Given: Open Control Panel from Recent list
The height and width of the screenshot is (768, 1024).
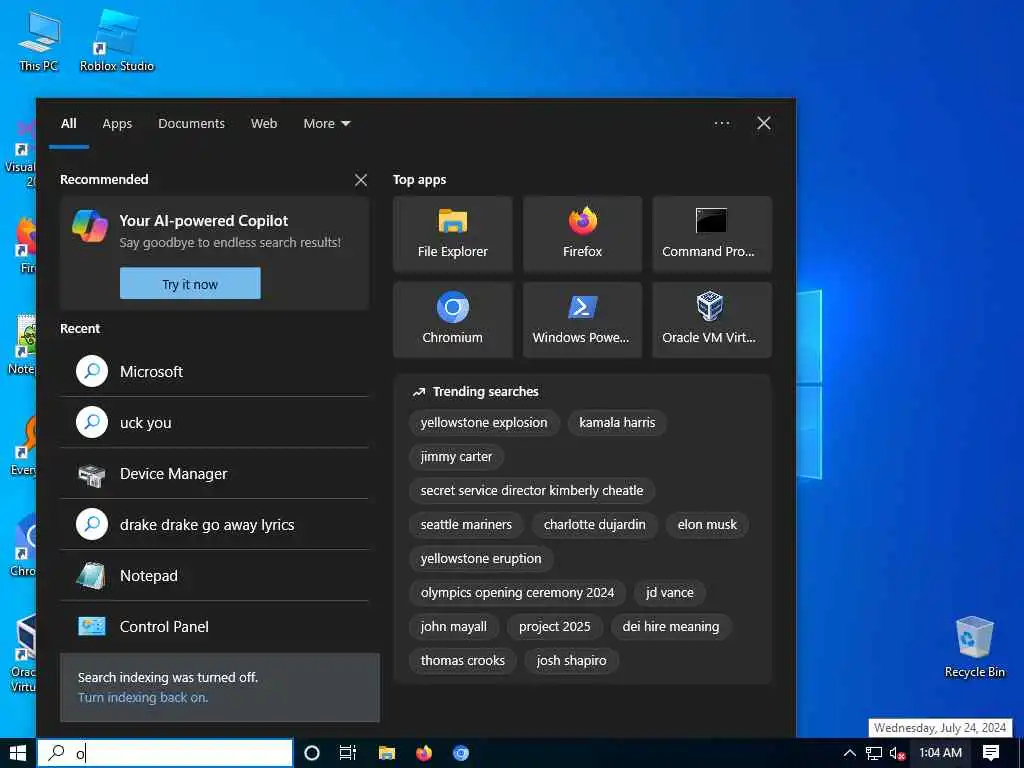Looking at the screenshot, I should coord(214,627).
